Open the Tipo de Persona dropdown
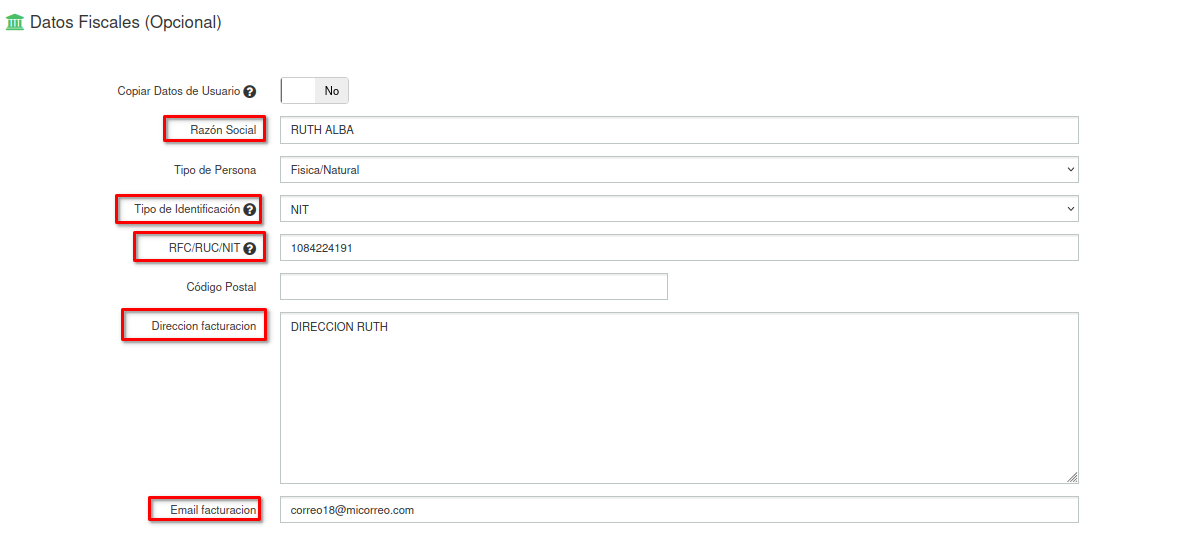 click(678, 170)
